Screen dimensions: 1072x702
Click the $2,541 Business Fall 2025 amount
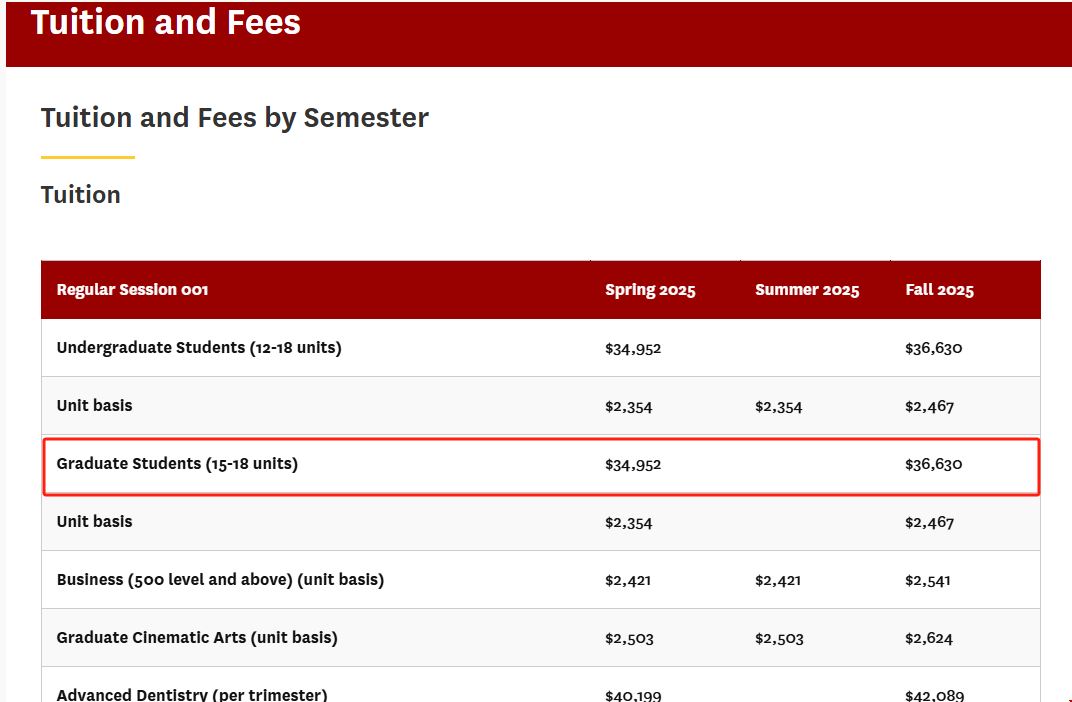(x=928, y=581)
